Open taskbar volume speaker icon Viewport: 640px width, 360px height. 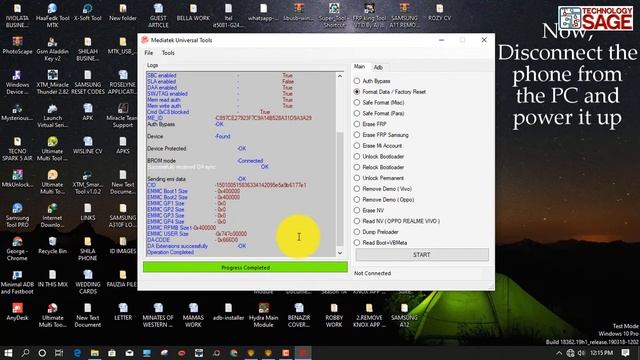(x=581, y=353)
